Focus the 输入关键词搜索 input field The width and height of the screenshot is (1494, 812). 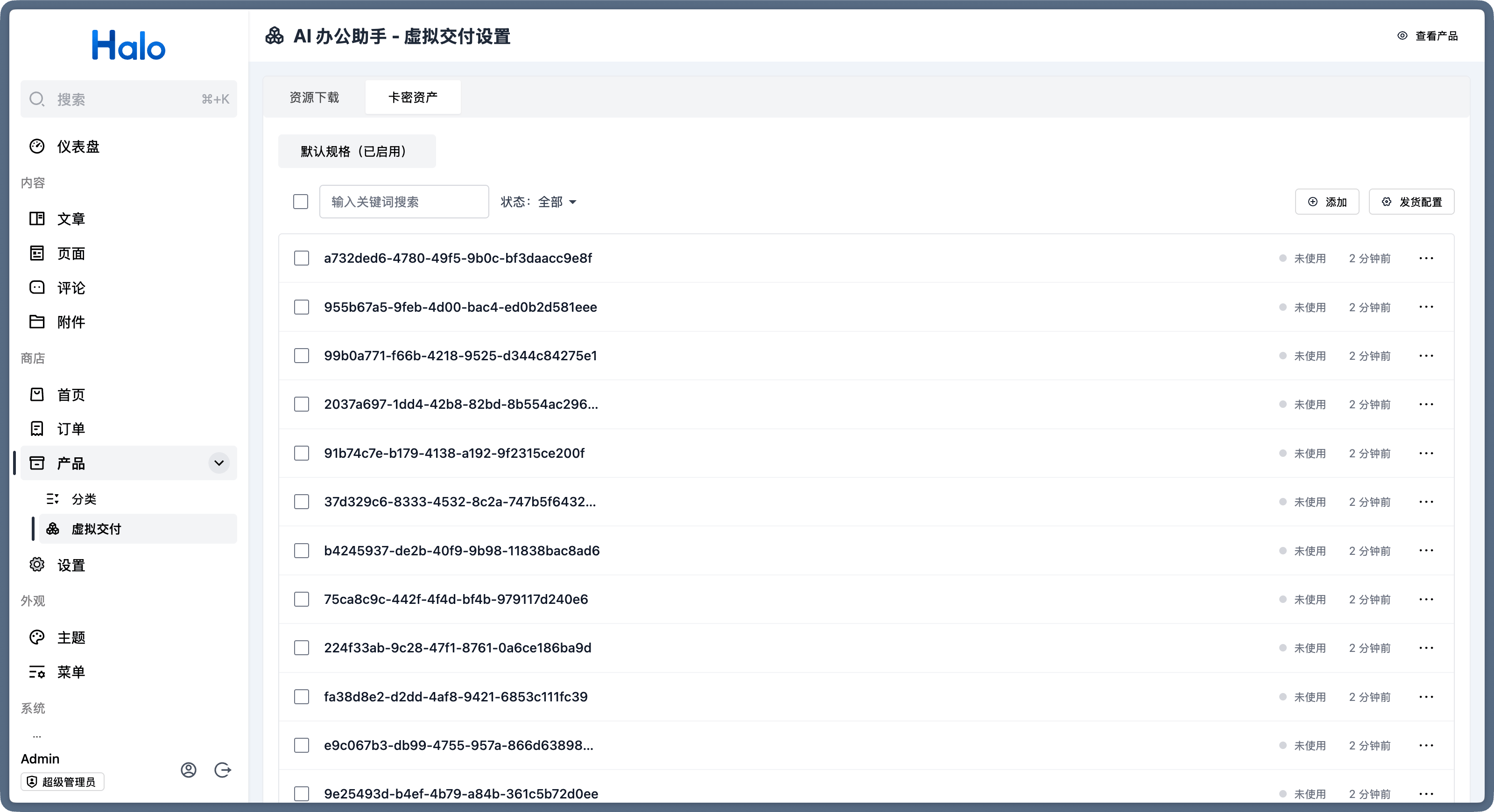(x=404, y=202)
